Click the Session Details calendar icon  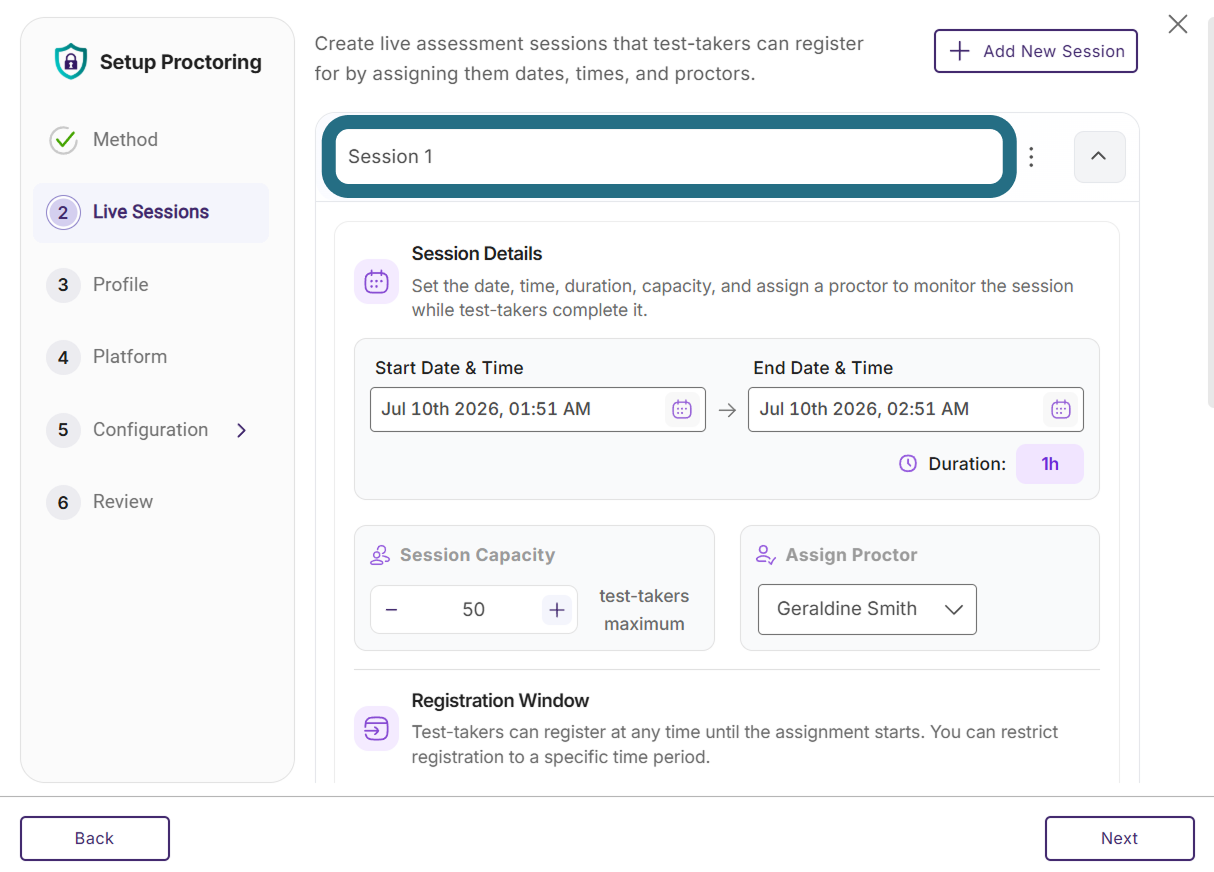click(376, 282)
